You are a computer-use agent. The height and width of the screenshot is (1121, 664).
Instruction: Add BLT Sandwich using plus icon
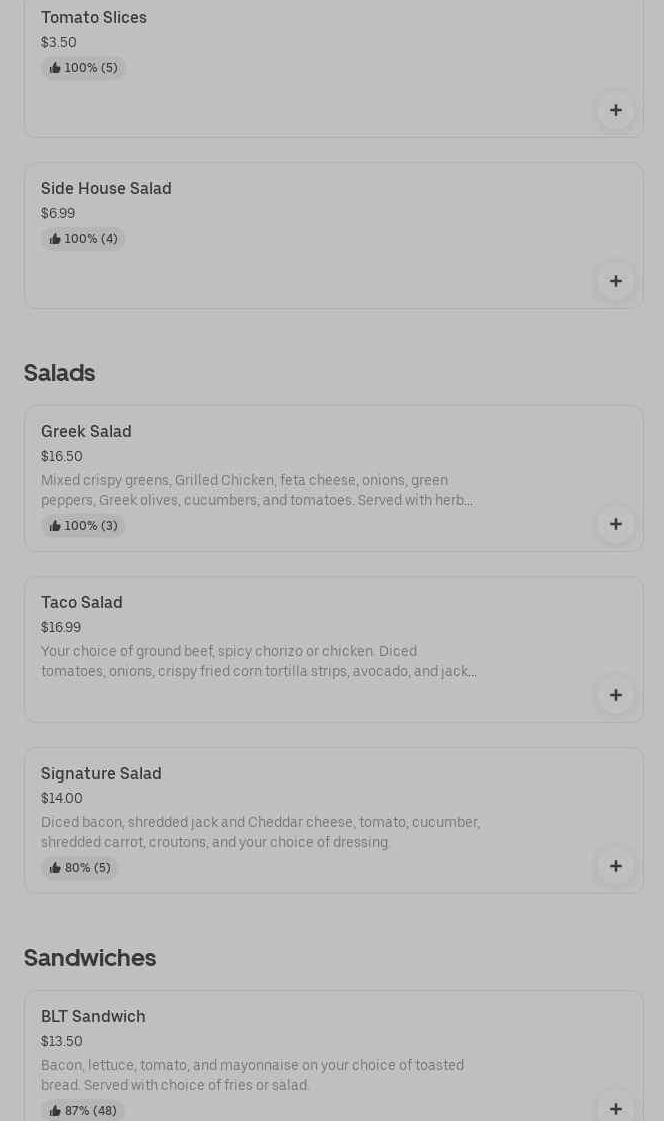click(x=615, y=1108)
